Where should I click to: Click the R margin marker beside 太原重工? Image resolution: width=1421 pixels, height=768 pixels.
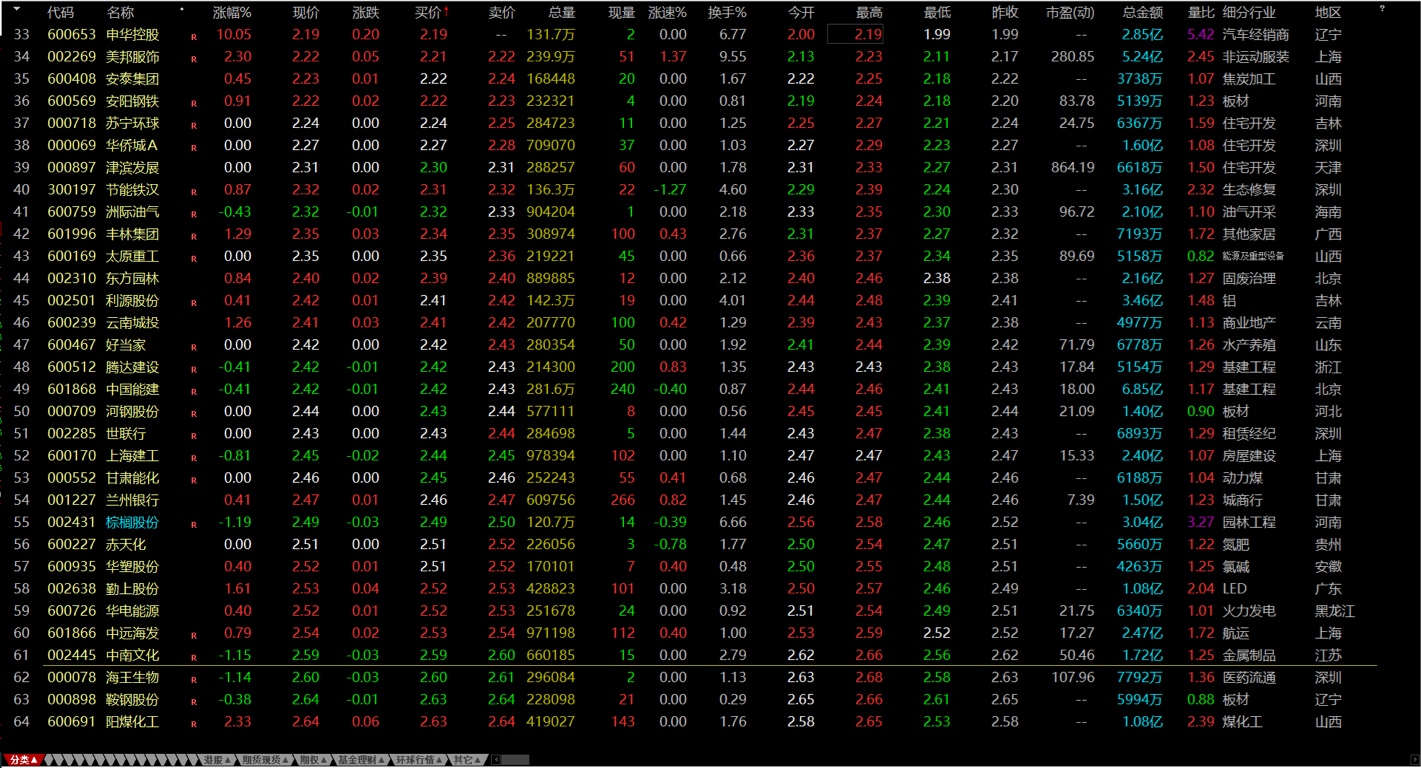pos(194,257)
